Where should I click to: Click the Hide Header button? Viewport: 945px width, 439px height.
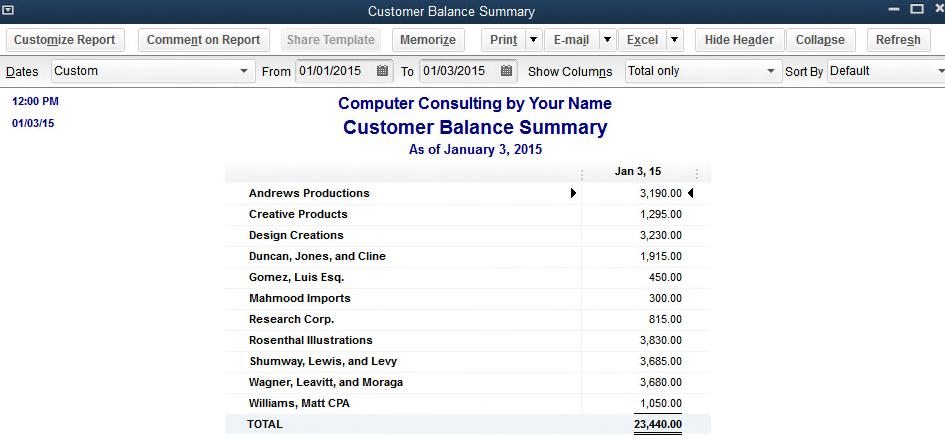(x=739, y=40)
